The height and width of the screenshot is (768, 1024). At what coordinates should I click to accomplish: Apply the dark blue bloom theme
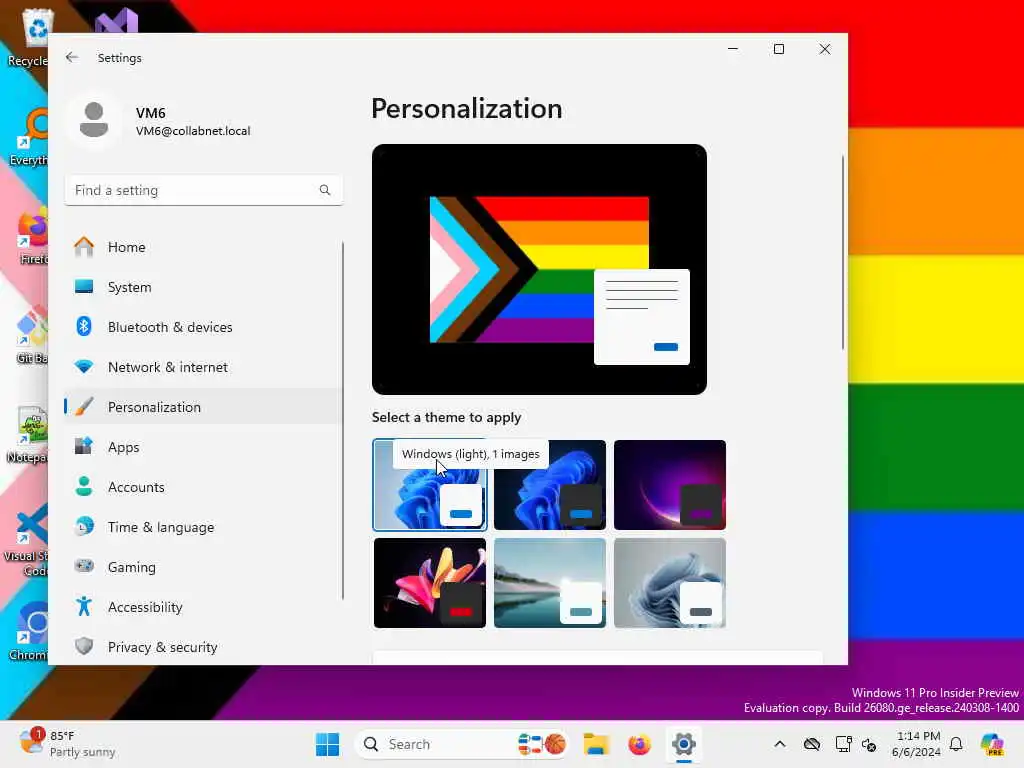pyautogui.click(x=550, y=485)
